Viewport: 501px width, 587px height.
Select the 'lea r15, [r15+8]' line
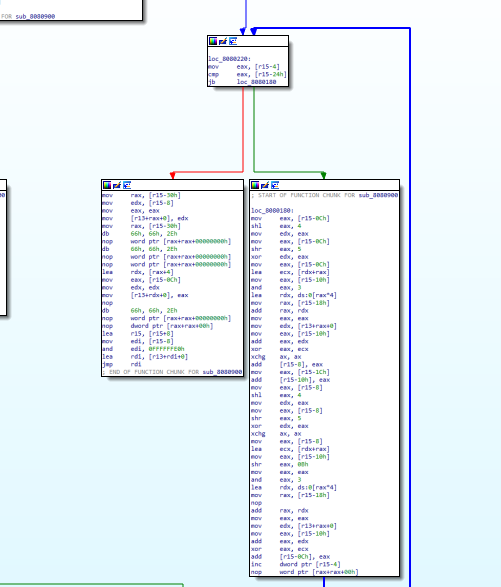(138, 334)
